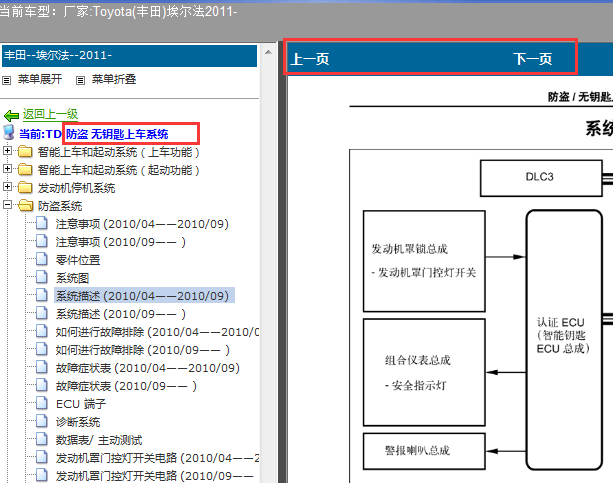Image resolution: width=613 pixels, height=483 pixels.
Task: Click page icon of 注意事项 (2010/04——2010/09)
Action: [x=42, y=223]
